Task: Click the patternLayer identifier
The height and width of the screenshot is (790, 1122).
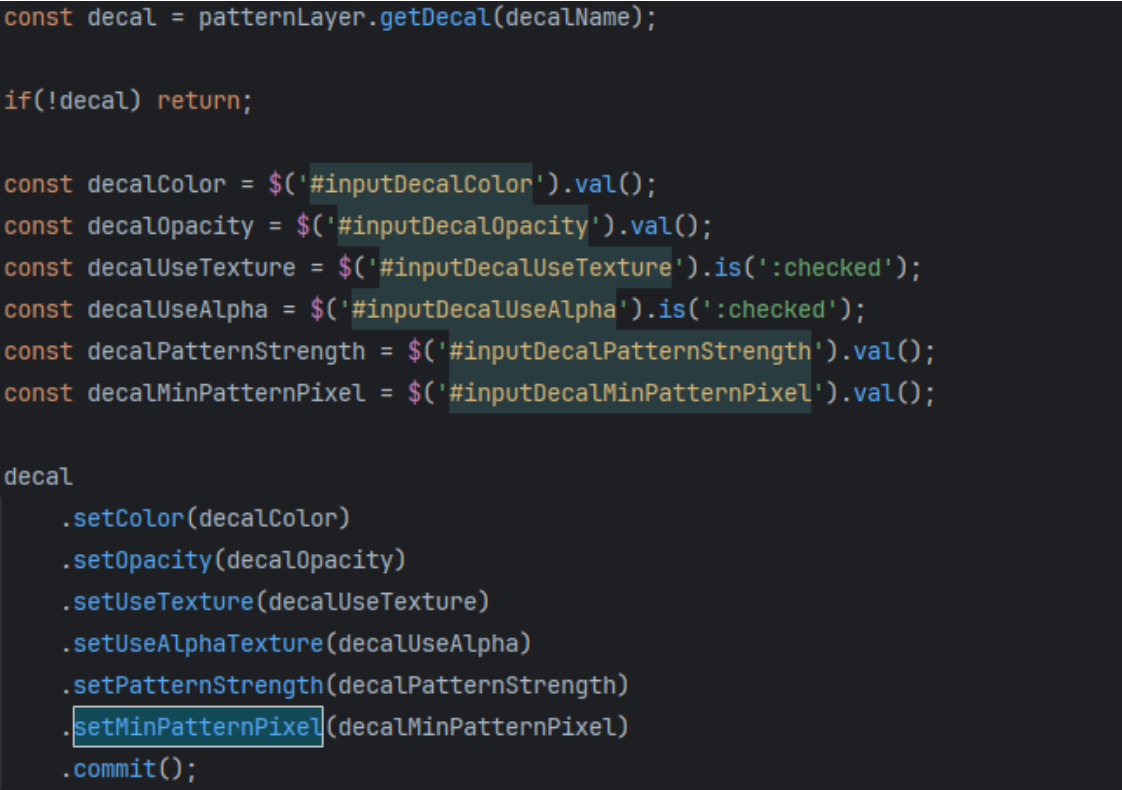Action: (x=282, y=17)
